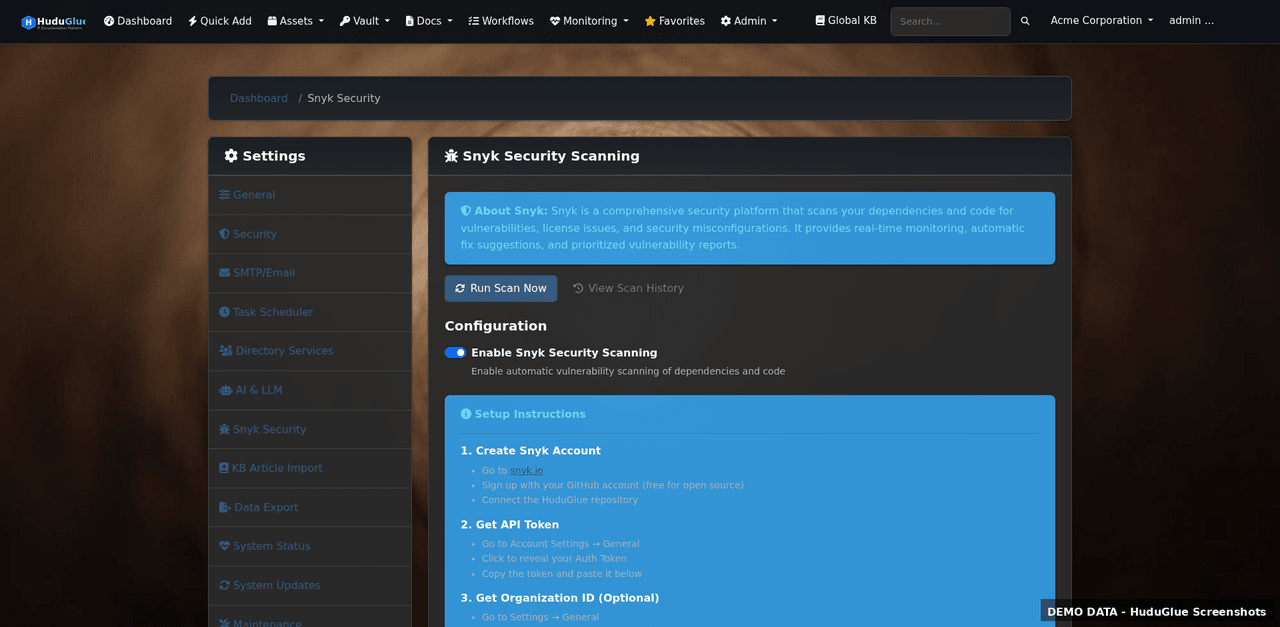Click the Run Scan Now button
Viewport: 1280px width, 627px height.
click(501, 288)
